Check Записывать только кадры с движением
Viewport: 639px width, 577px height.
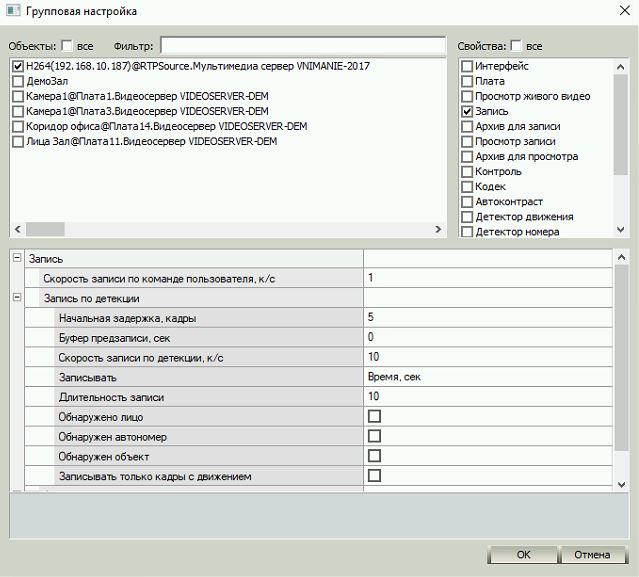[375, 476]
